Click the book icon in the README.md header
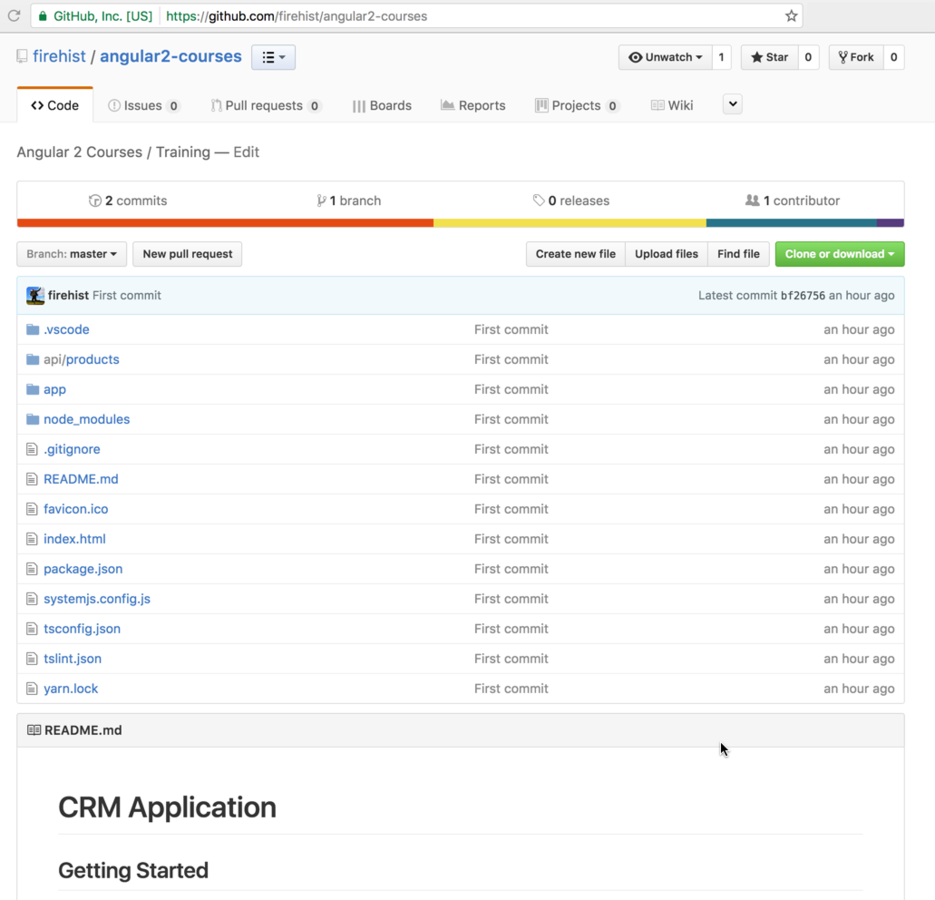This screenshot has width=935, height=900. pos(34,730)
